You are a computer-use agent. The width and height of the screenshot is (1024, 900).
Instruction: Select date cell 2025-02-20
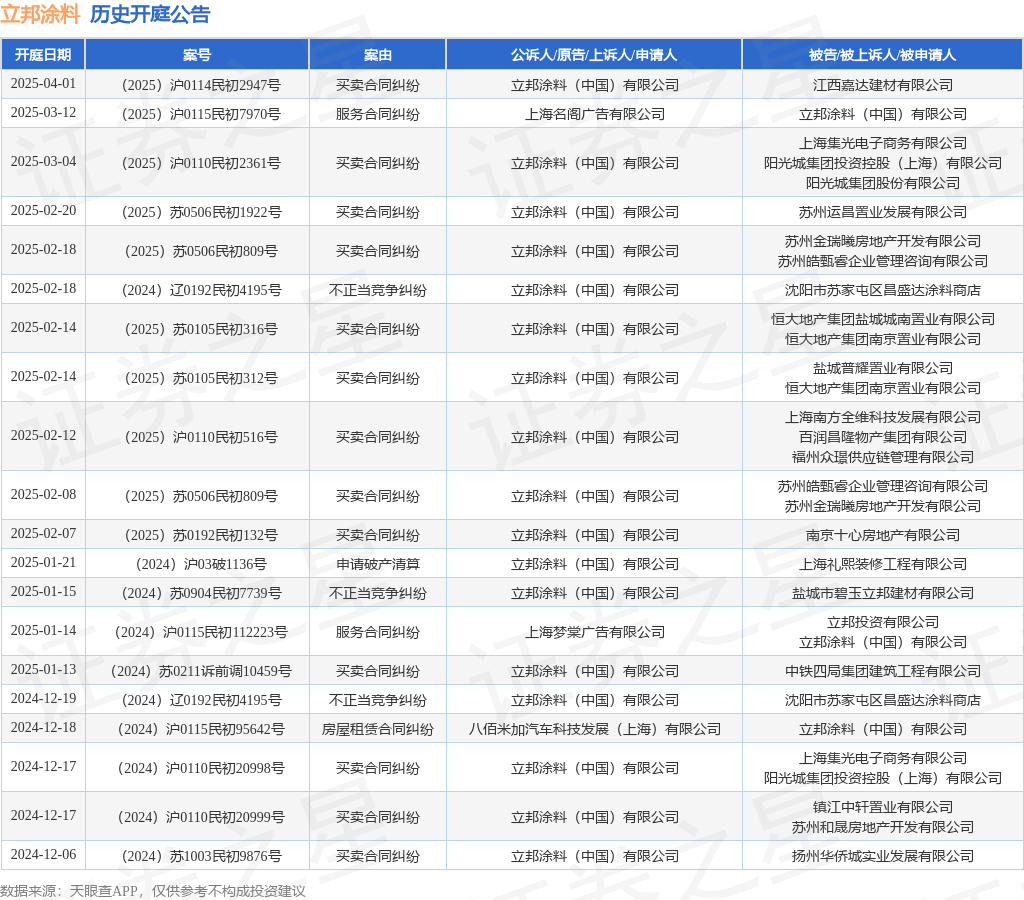(43, 210)
